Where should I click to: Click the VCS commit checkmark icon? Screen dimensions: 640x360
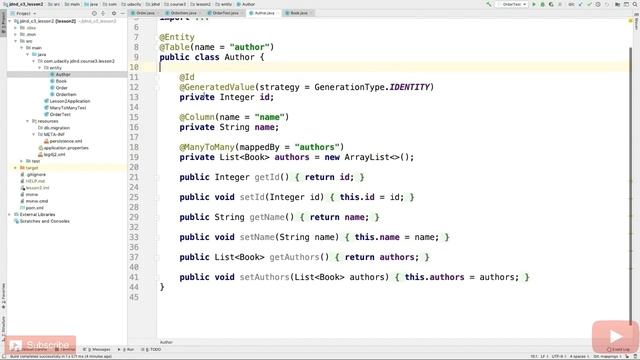click(x=589, y=4)
